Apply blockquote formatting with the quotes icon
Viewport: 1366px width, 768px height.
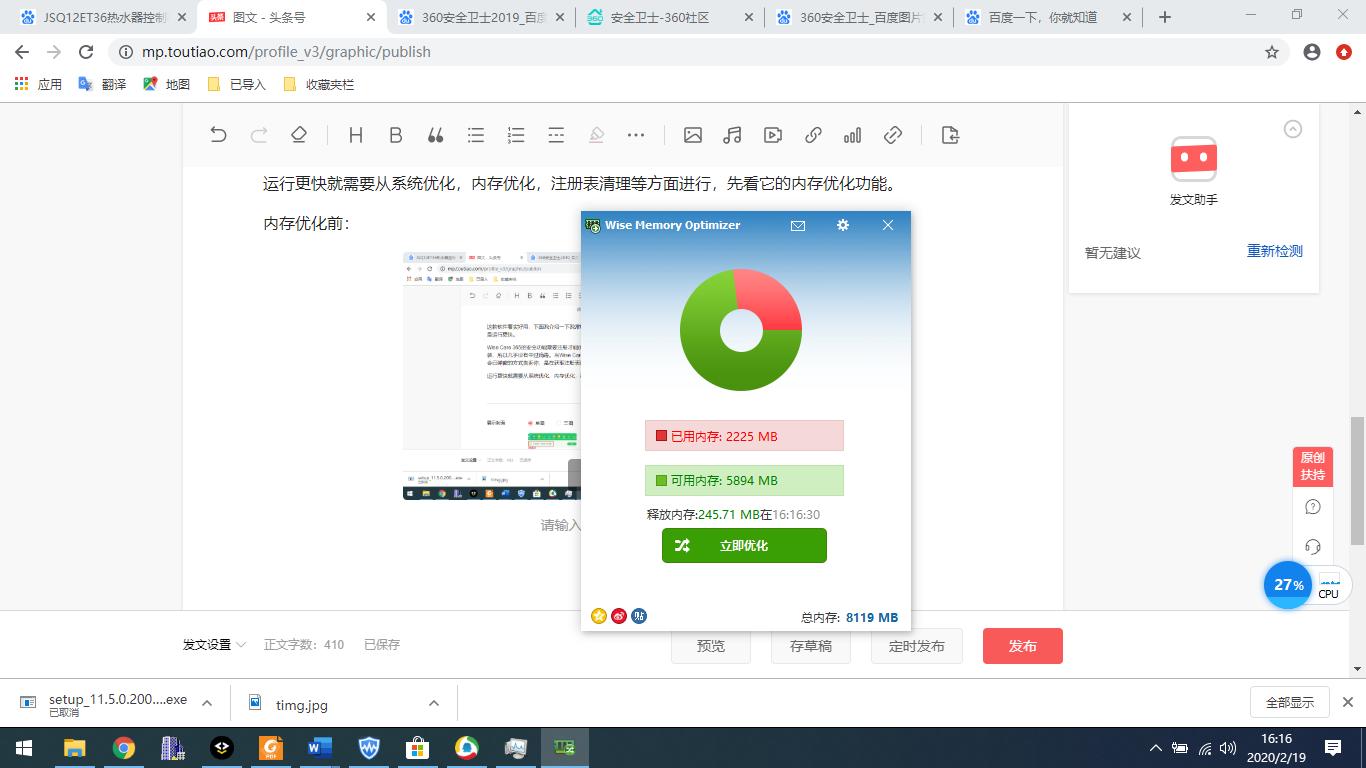[435, 134]
